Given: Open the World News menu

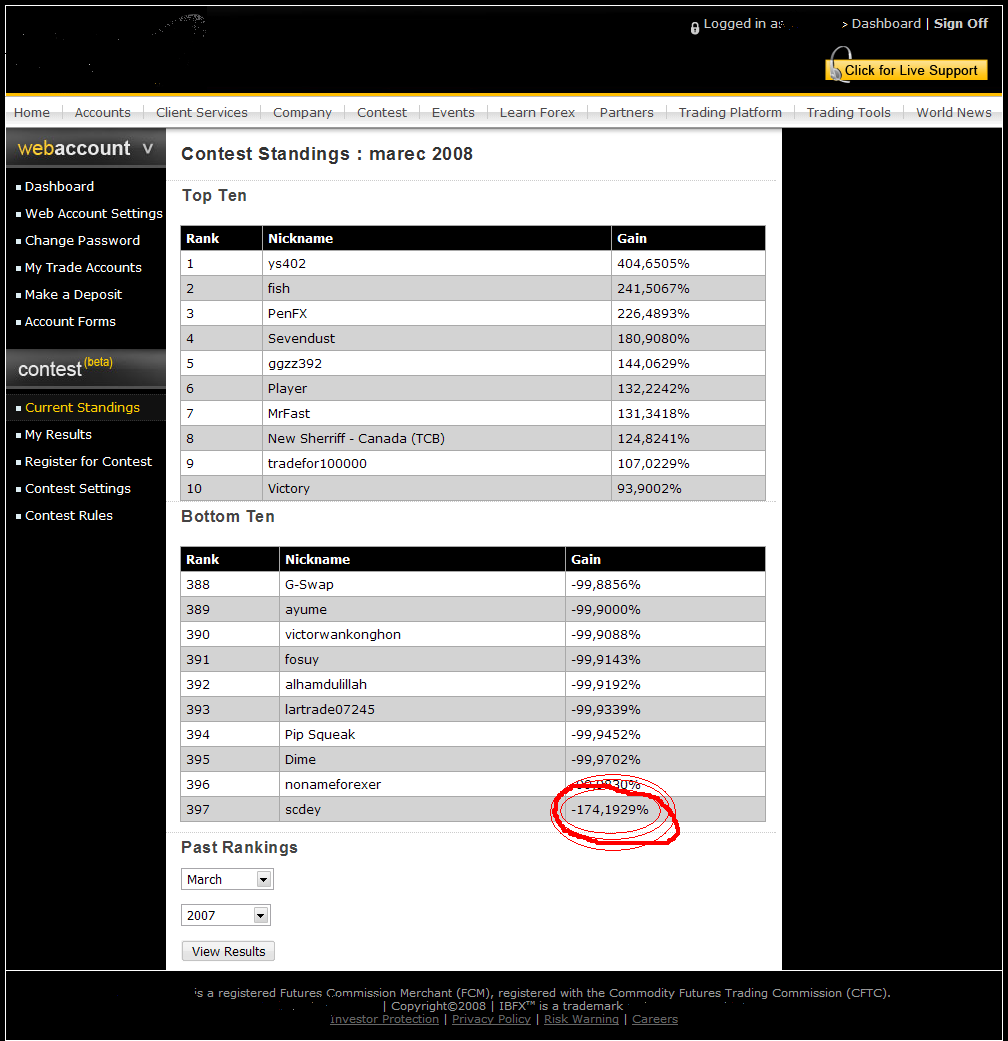Looking at the screenshot, I should (954, 113).
